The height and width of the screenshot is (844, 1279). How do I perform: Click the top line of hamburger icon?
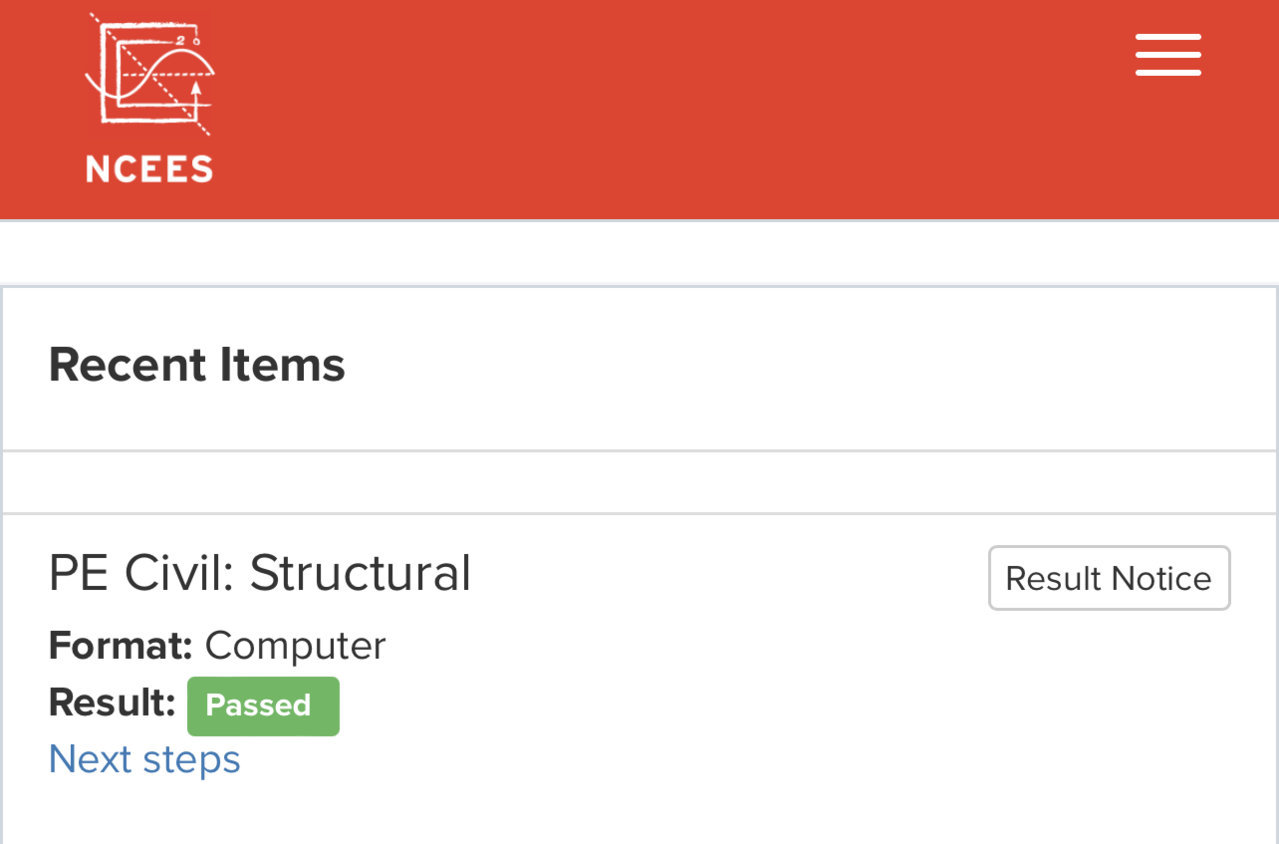point(1168,37)
